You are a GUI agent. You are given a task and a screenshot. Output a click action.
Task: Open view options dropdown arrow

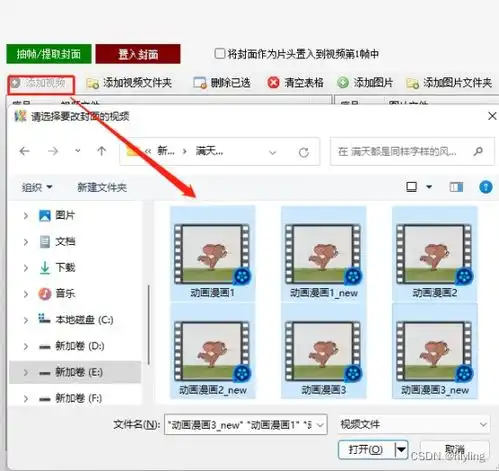[x=429, y=187]
